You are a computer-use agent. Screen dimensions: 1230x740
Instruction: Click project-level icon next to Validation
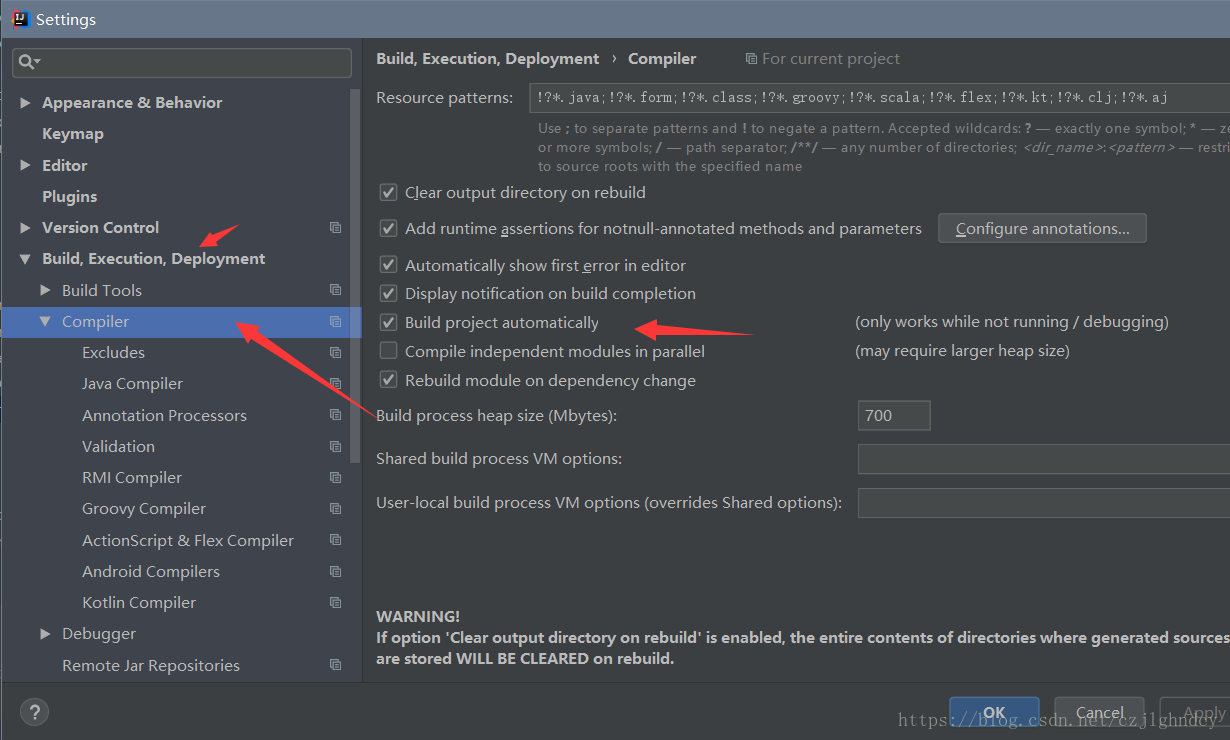pyautogui.click(x=335, y=446)
